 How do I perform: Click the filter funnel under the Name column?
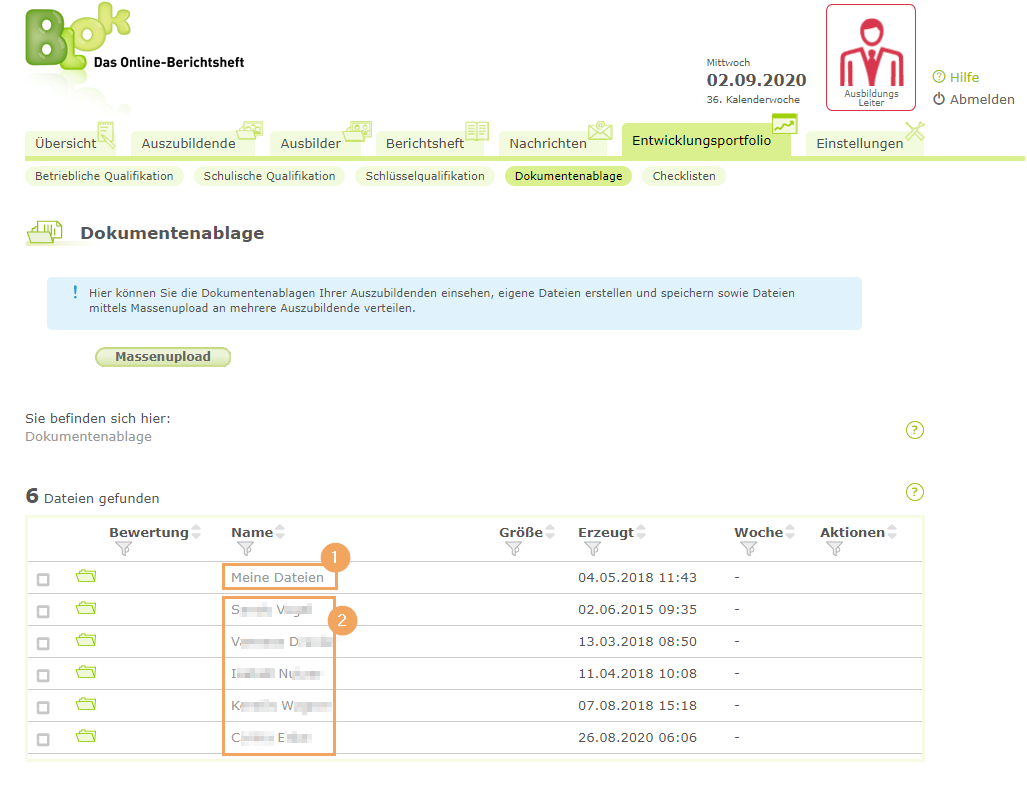pyautogui.click(x=245, y=548)
